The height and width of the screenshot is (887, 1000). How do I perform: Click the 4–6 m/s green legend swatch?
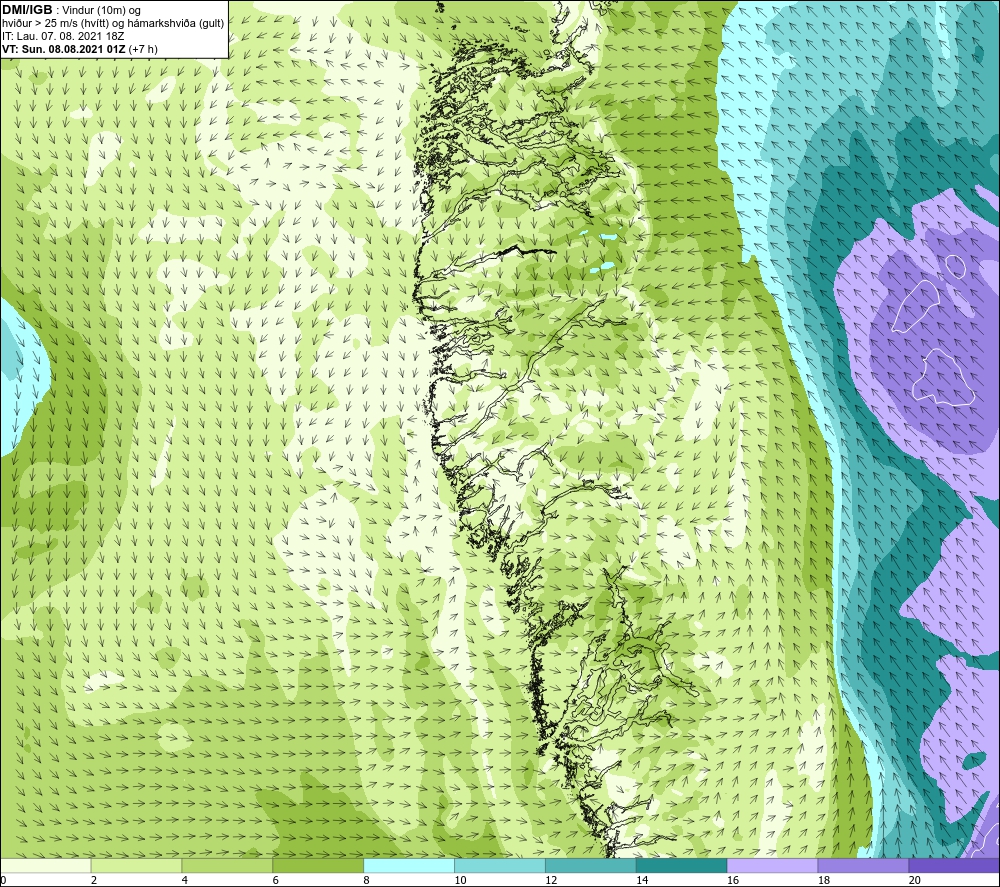(227, 865)
